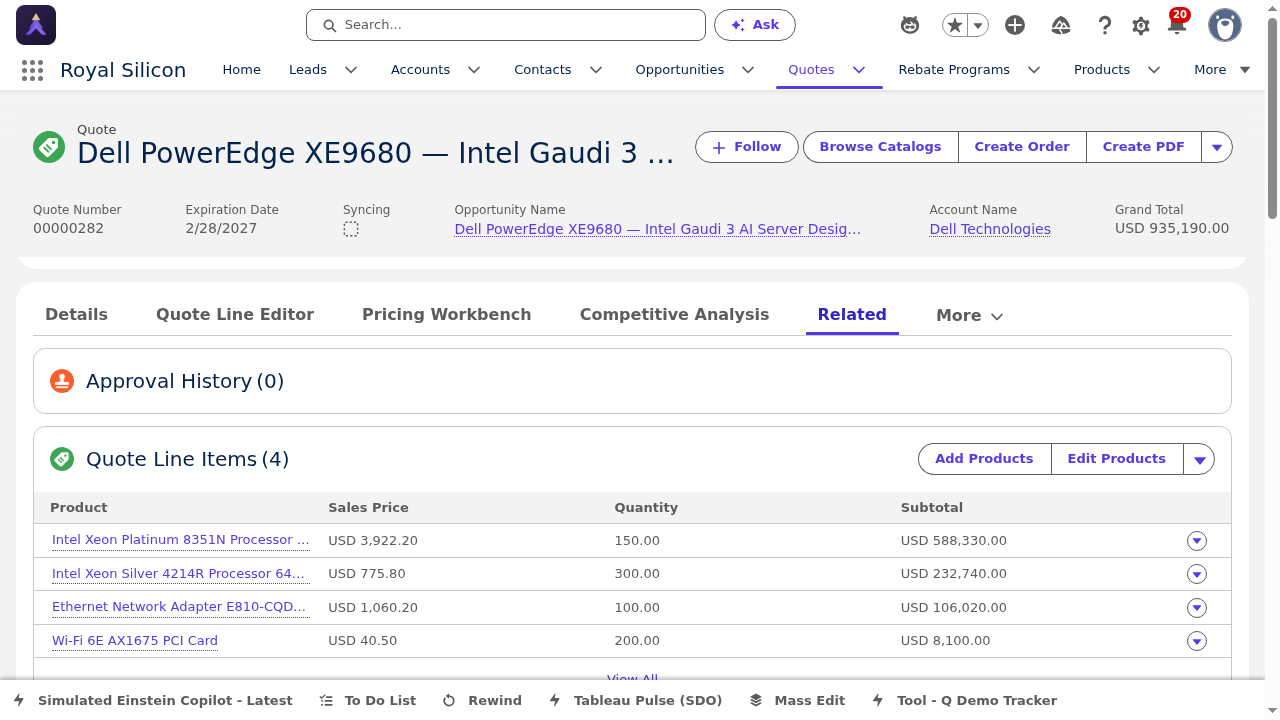Screen dimensions: 1280x720
Task: Click into the global Search field
Action: [506, 25]
